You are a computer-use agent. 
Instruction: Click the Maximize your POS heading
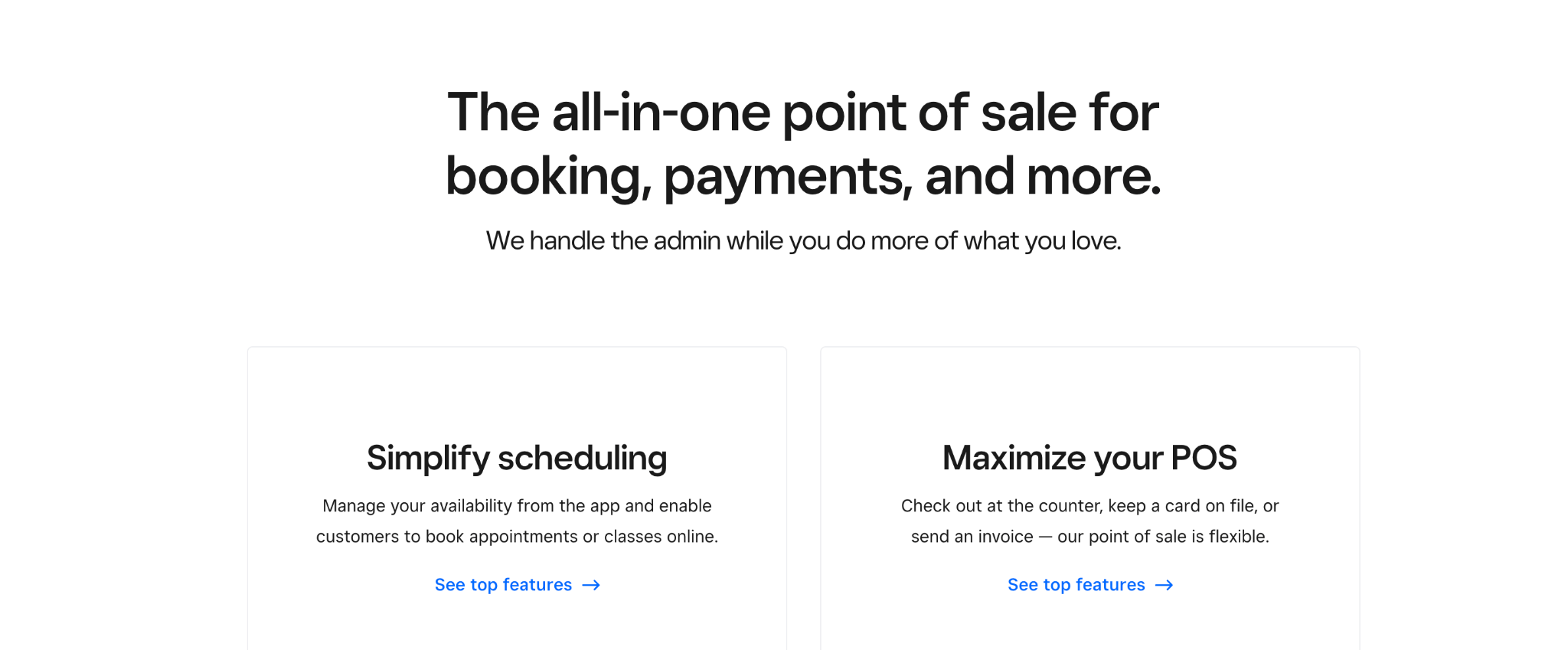(1089, 458)
